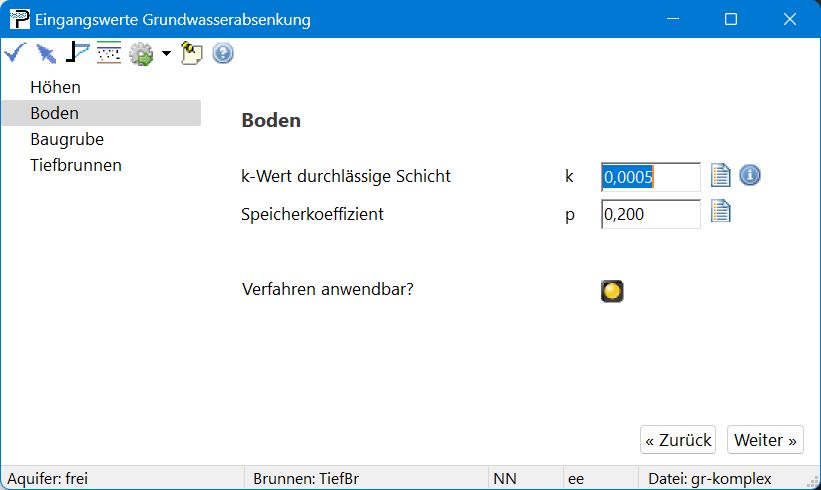Click the excavation profile toolbar icon
This screenshot has height=490, width=821.
77,53
